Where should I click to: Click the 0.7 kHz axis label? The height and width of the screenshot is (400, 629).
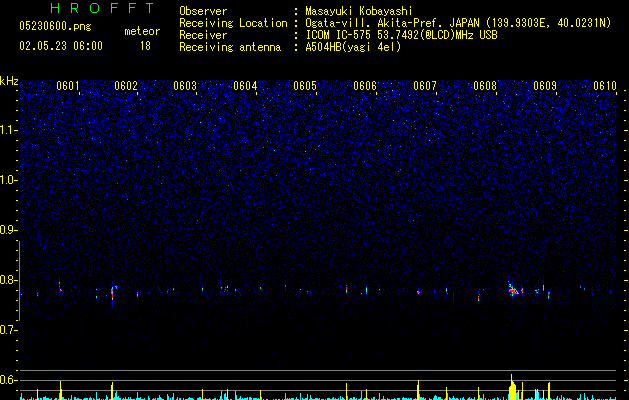(x=8, y=330)
